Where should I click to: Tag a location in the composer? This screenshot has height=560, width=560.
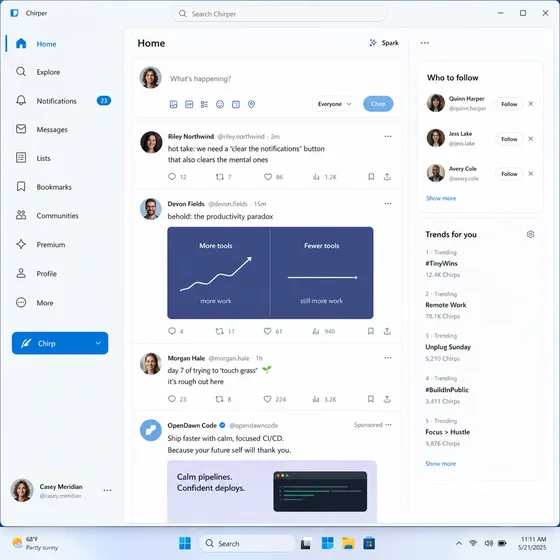click(251, 104)
